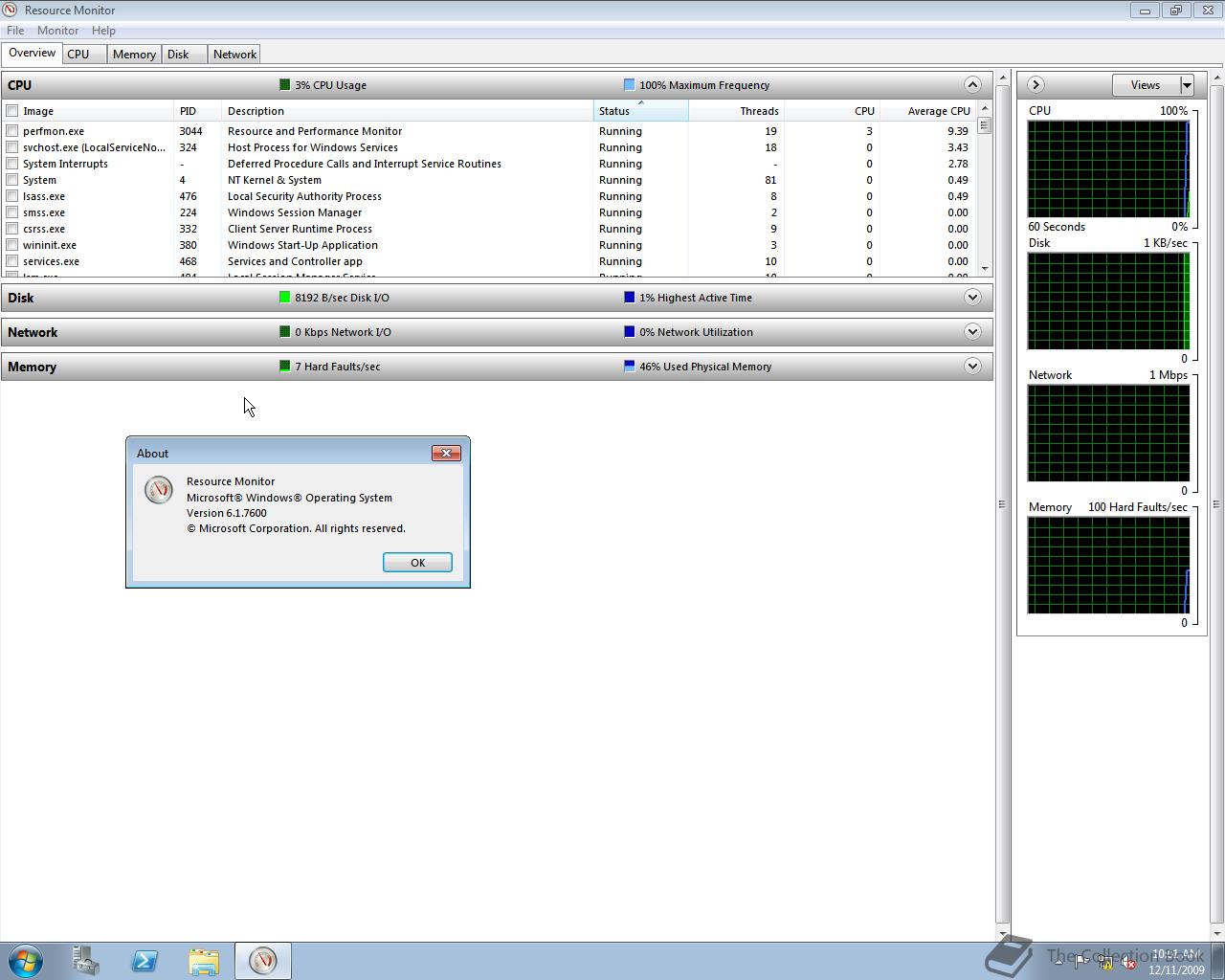Click the Highest Active Time blue indicator
Image resolution: width=1225 pixels, height=980 pixels.
click(x=629, y=297)
